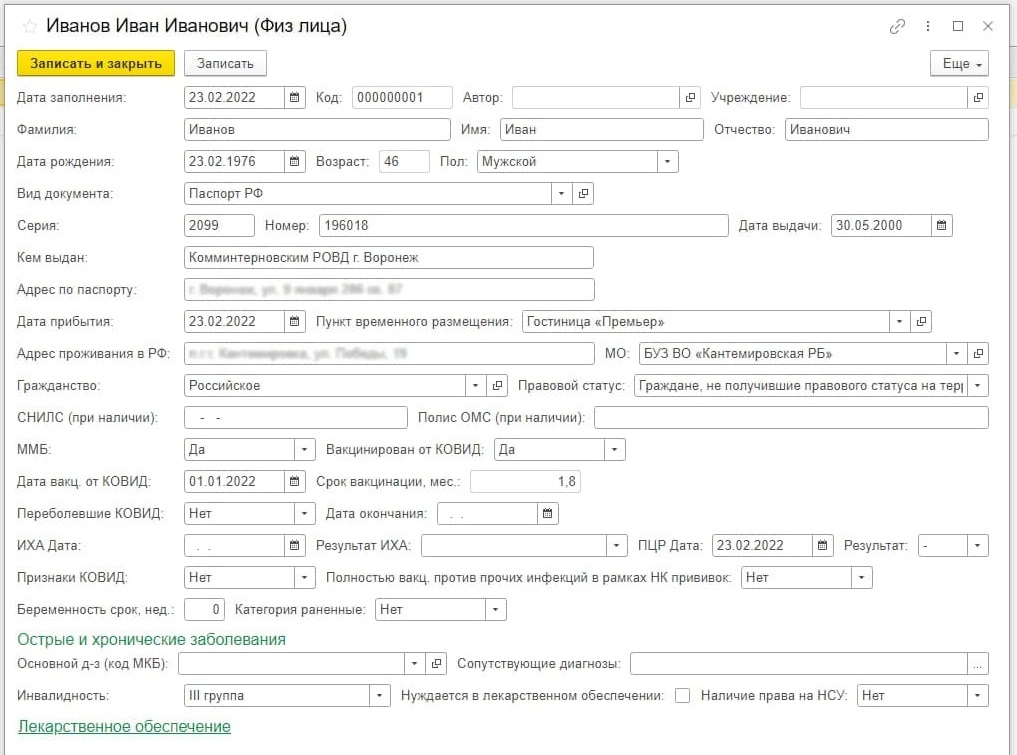Maximize the form window
The image size is (1017, 755).
click(x=958, y=26)
